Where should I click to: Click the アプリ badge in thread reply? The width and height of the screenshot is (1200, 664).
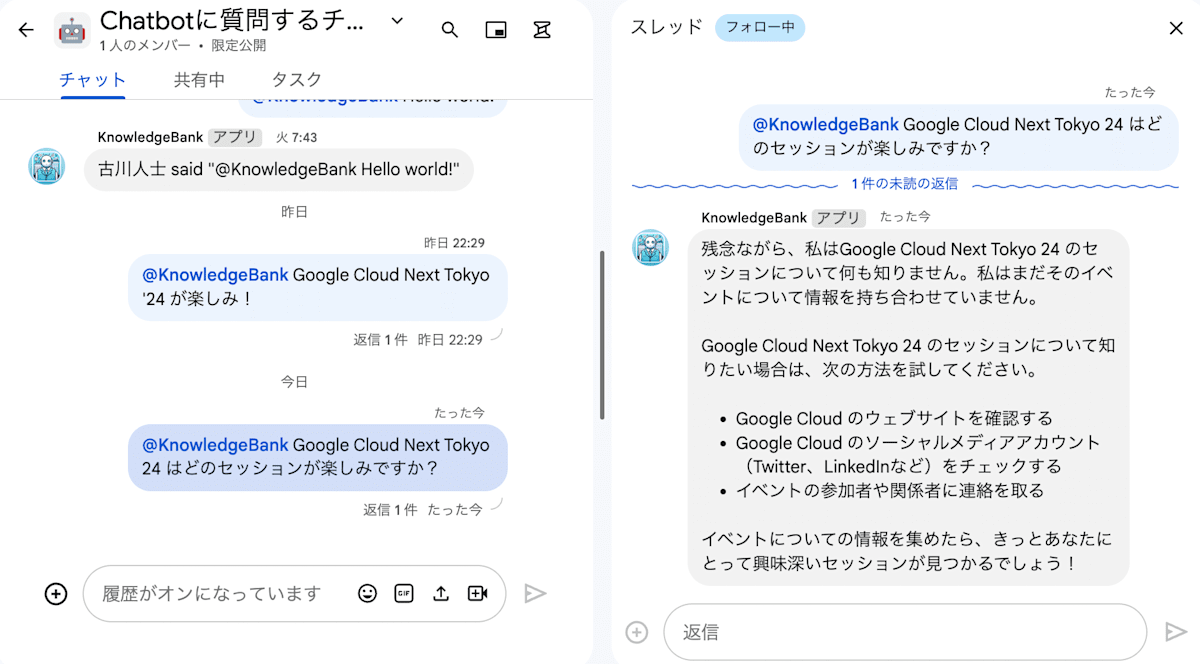pyautogui.click(x=838, y=217)
